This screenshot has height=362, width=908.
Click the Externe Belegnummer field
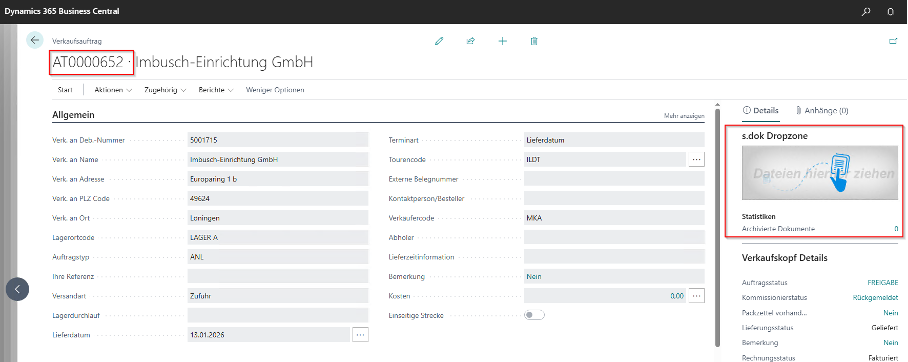pos(614,179)
